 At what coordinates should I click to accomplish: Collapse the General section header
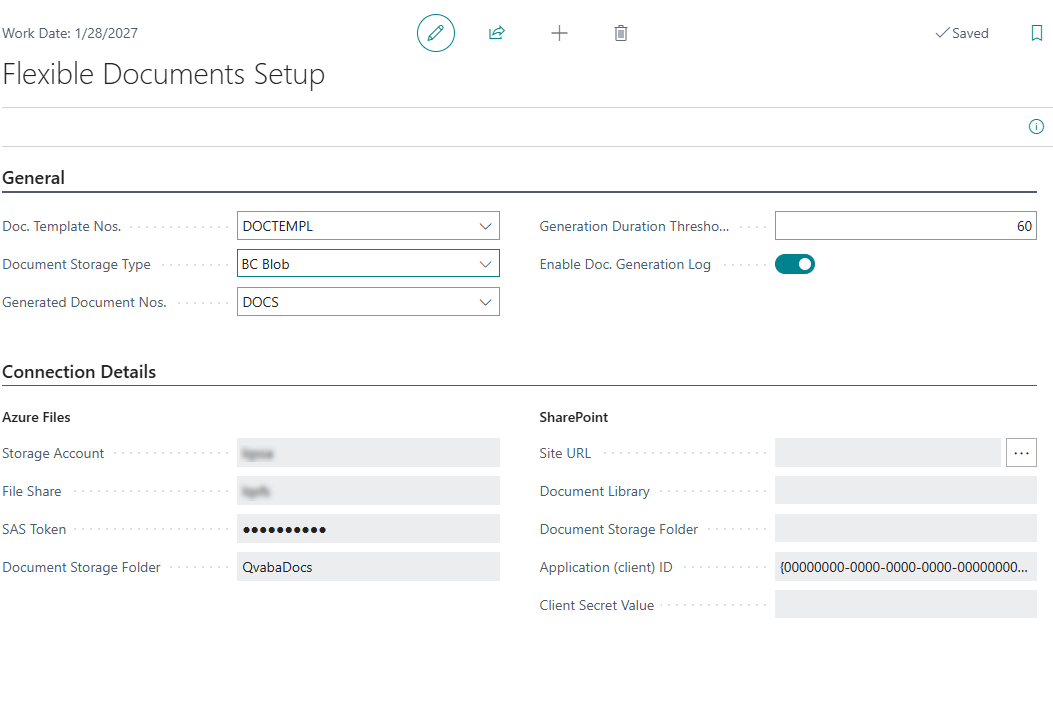(x=34, y=178)
